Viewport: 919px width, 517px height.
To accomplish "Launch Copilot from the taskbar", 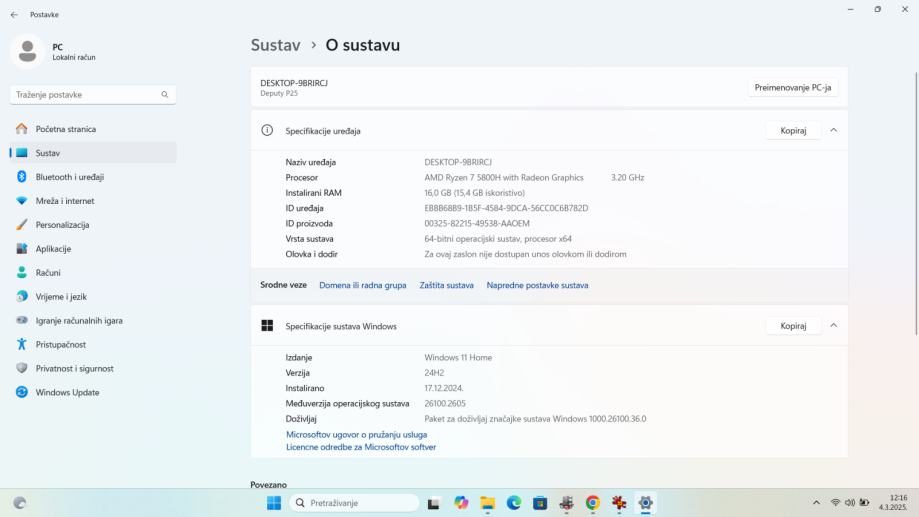I will pos(461,503).
